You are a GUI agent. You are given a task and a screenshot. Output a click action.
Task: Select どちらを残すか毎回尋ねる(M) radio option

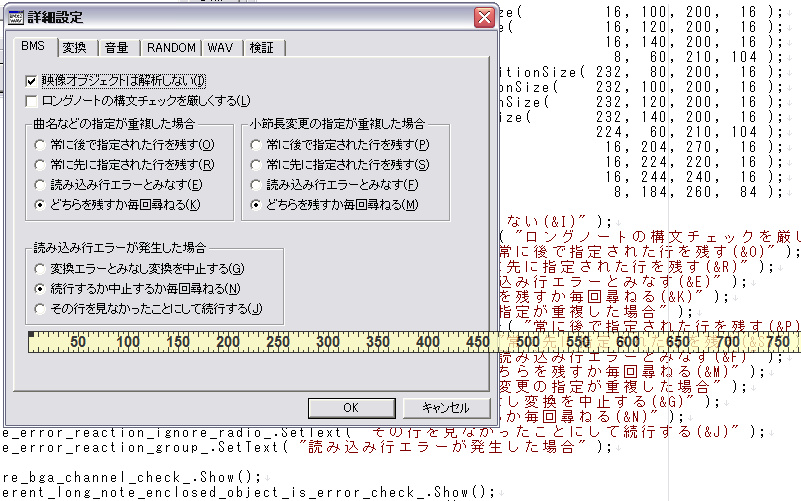259,205
